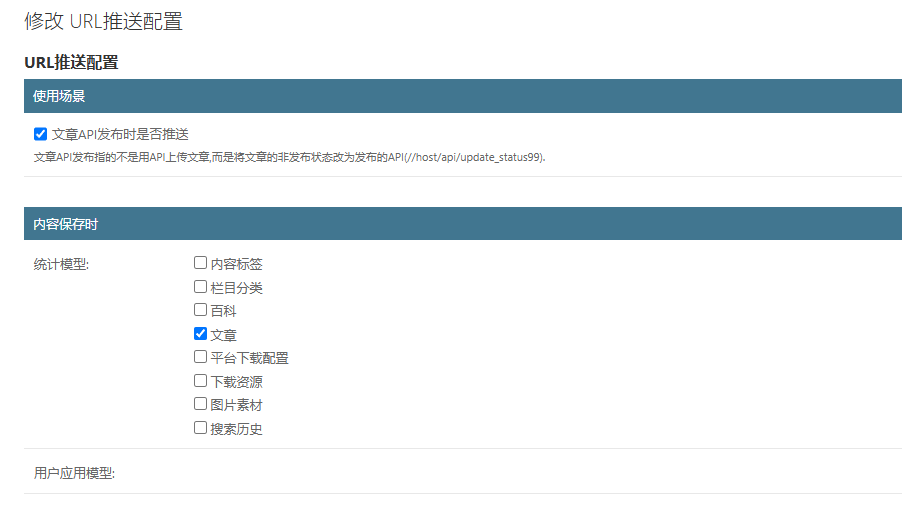Uncheck the 文章 model checkbox
This screenshot has height=512, width=902.
point(201,334)
